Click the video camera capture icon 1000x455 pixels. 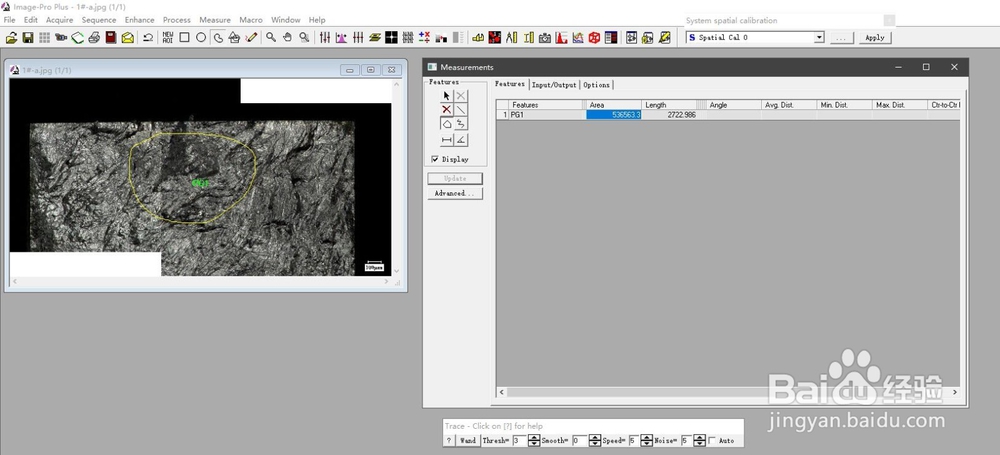click(x=61, y=38)
